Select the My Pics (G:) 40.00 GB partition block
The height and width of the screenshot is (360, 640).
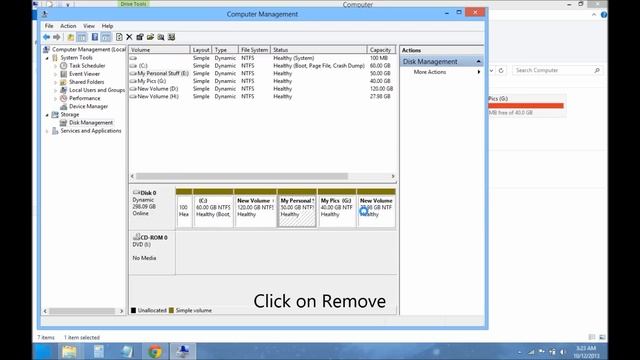(337, 208)
